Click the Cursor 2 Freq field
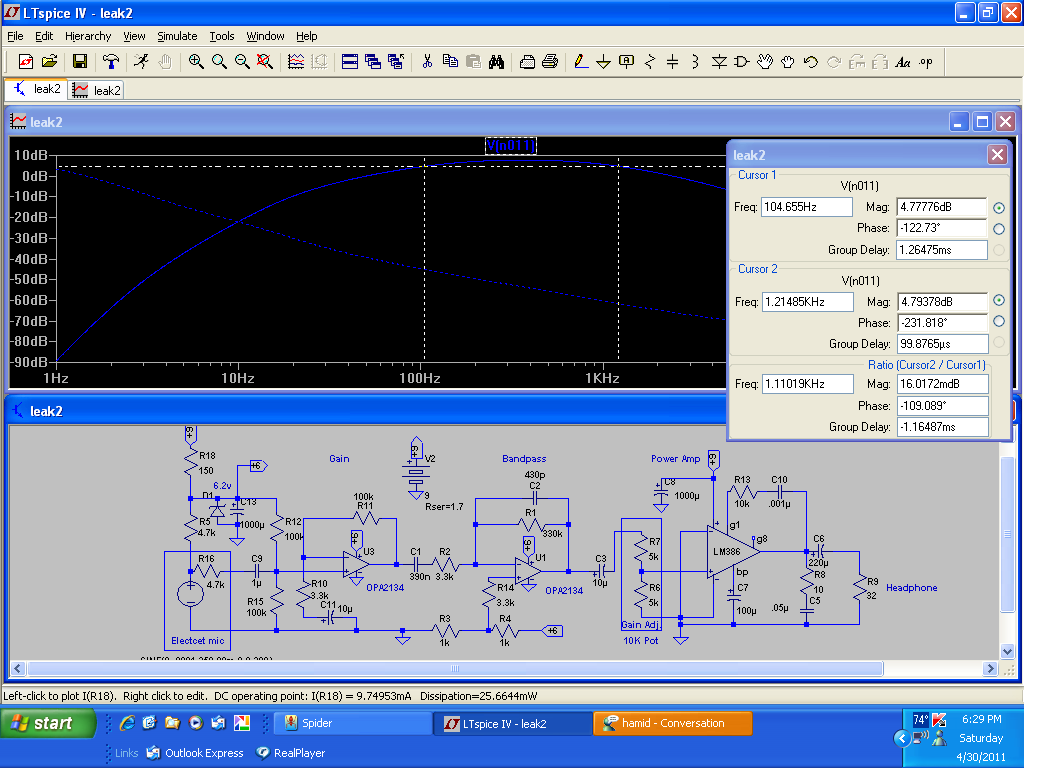 (x=807, y=302)
